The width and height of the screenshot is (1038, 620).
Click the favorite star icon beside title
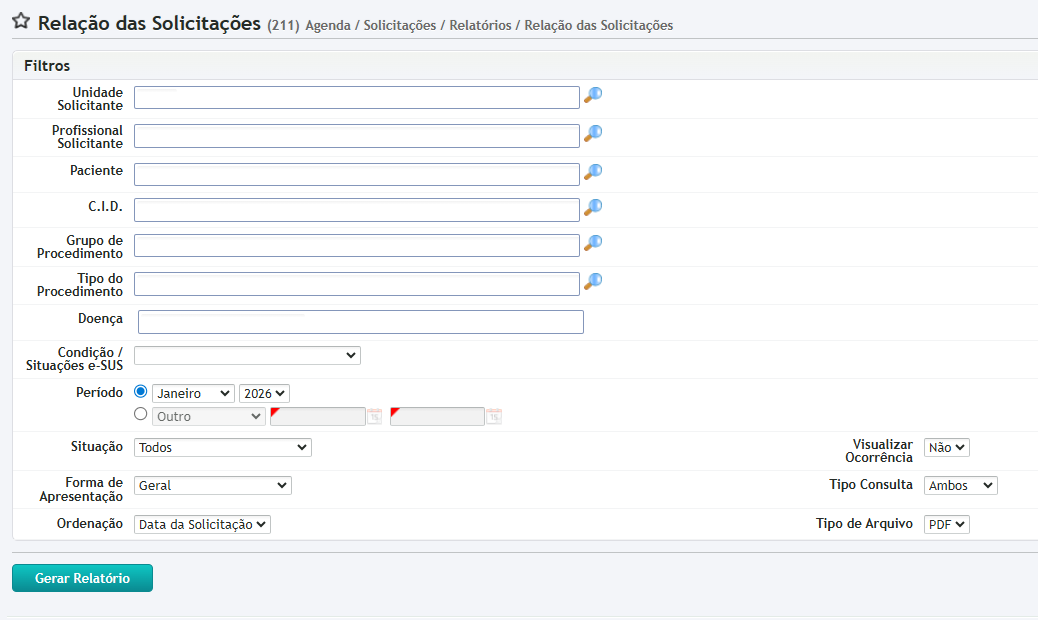pyautogui.click(x=20, y=22)
